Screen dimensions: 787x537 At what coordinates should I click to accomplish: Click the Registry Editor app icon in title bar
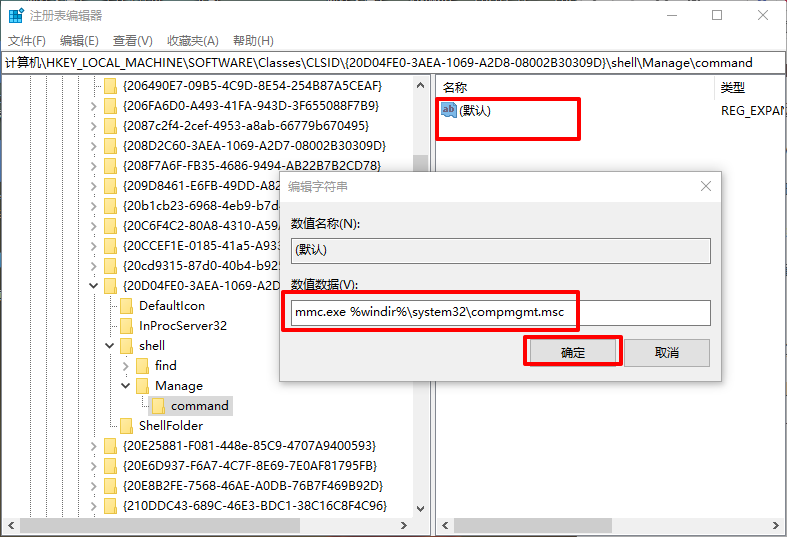point(16,15)
